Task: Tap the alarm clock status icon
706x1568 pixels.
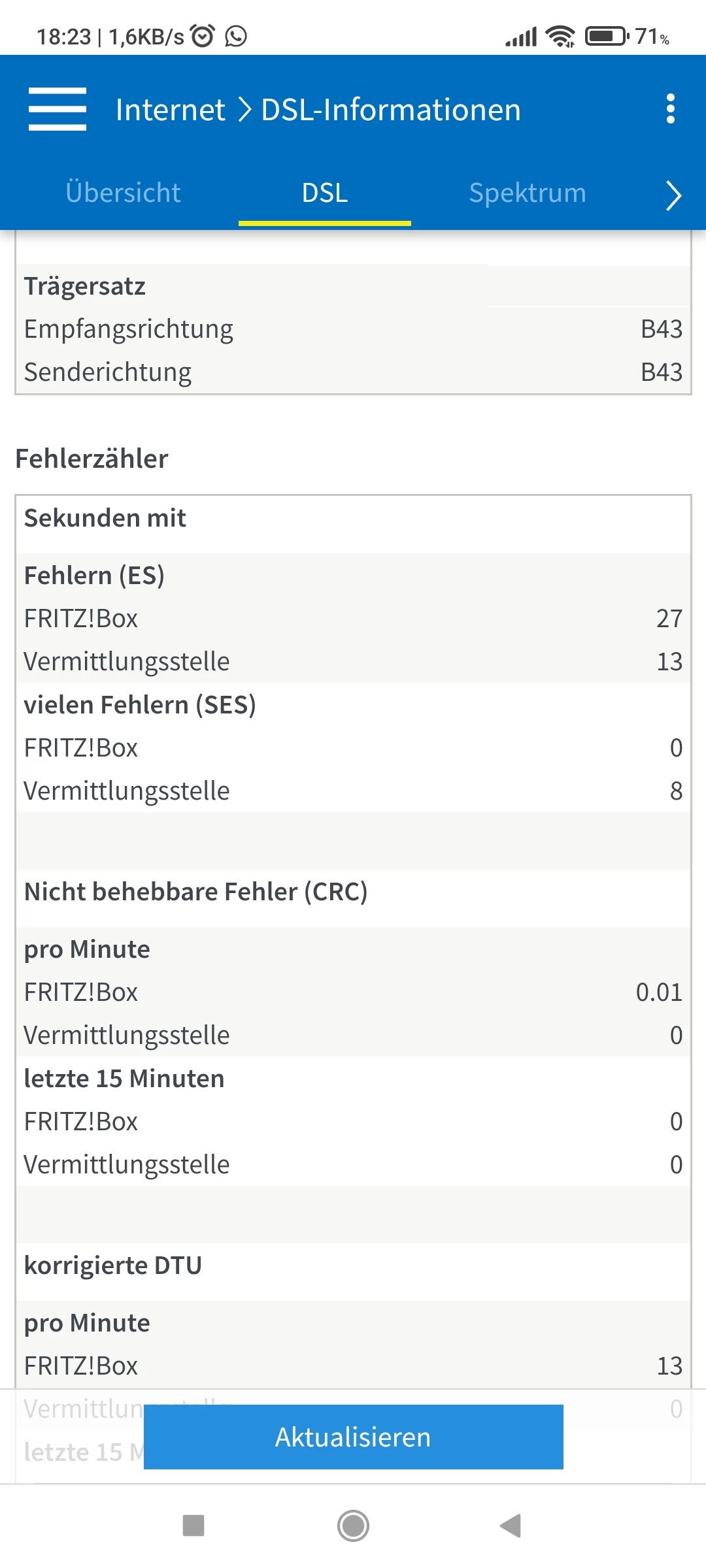Action: [203, 36]
